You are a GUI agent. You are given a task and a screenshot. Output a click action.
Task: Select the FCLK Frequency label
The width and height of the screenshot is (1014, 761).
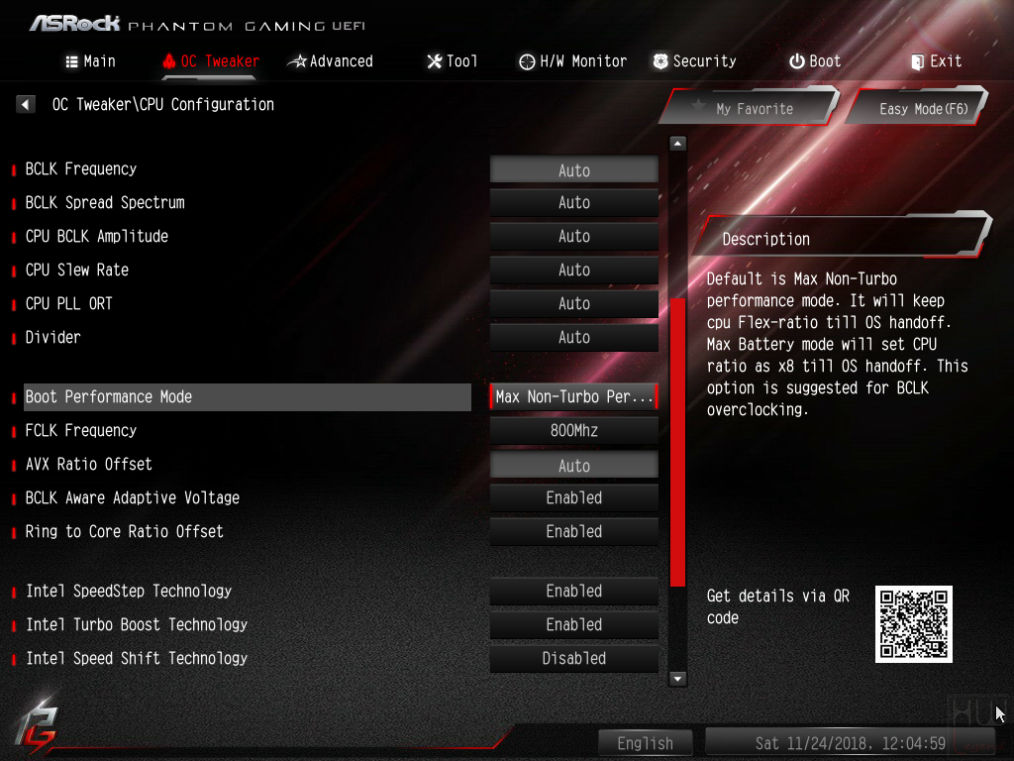(x=81, y=430)
